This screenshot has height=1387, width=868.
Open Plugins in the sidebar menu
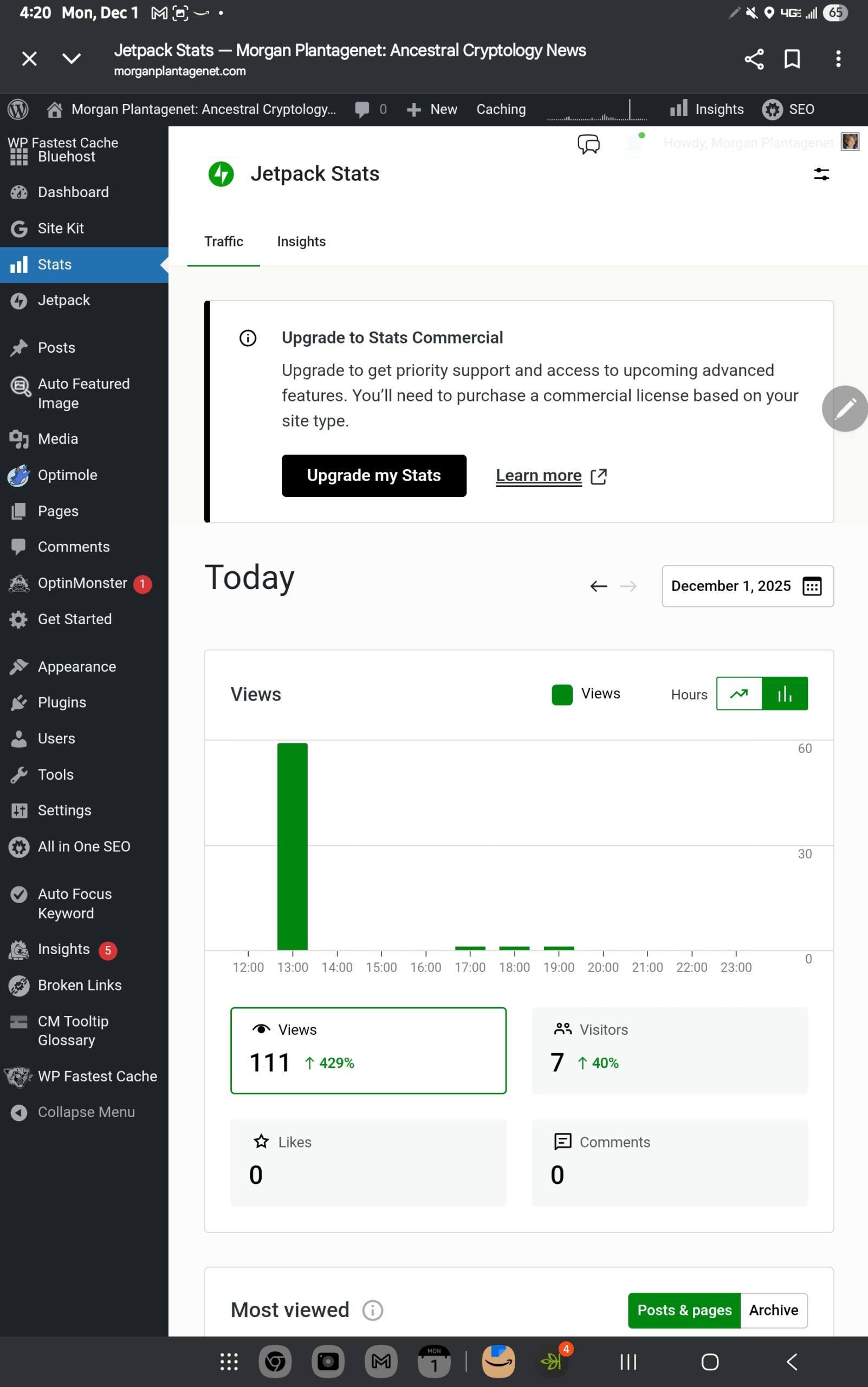(x=62, y=702)
